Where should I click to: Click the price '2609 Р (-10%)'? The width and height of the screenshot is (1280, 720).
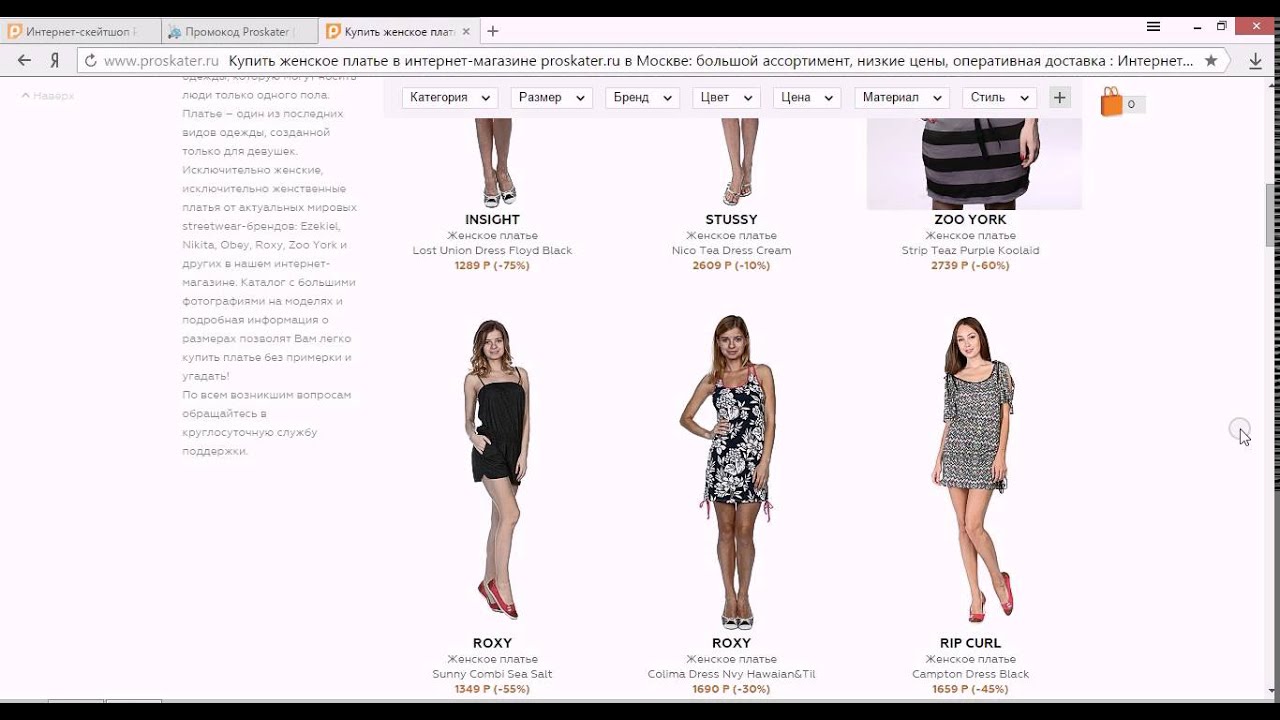pyautogui.click(x=731, y=265)
